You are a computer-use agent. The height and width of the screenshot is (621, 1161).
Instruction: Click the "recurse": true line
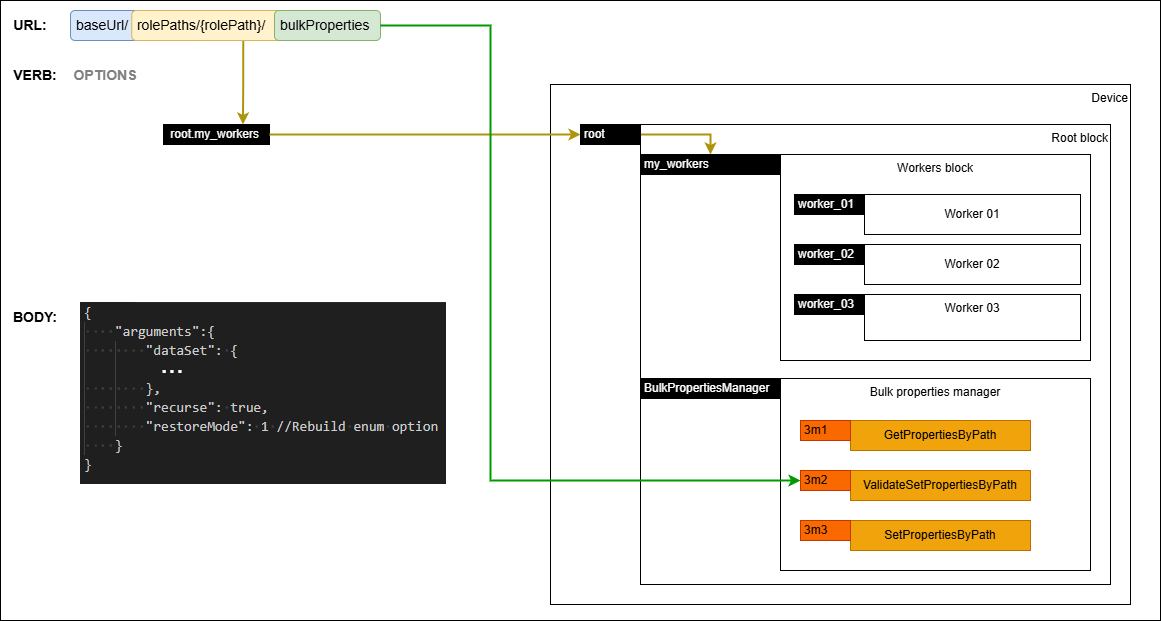(x=206, y=407)
